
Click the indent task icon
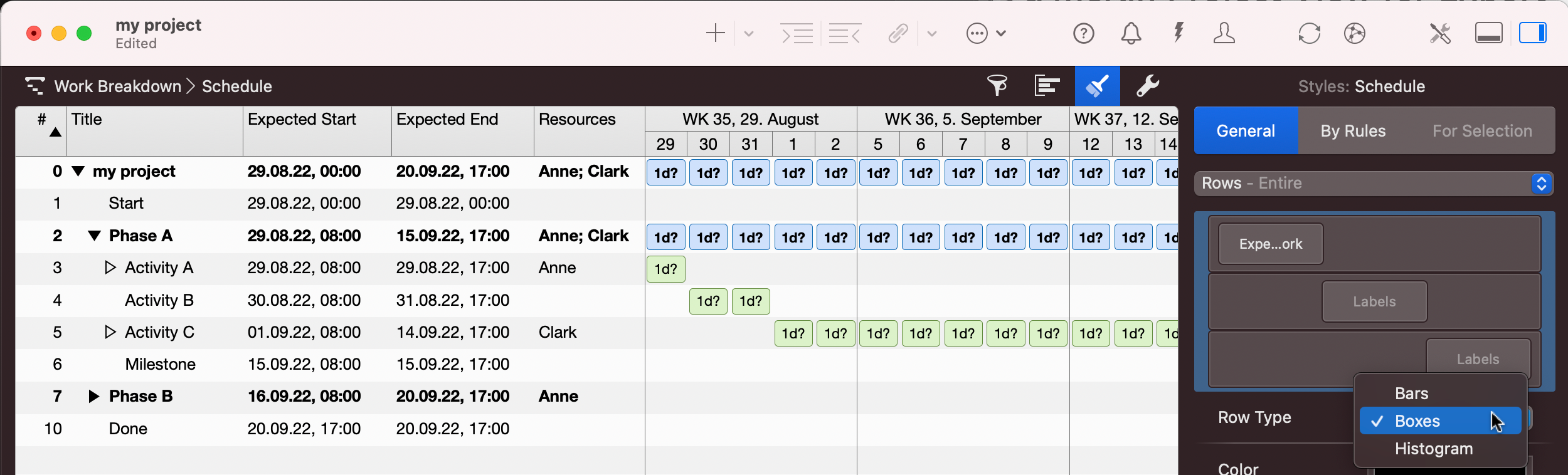[797, 33]
